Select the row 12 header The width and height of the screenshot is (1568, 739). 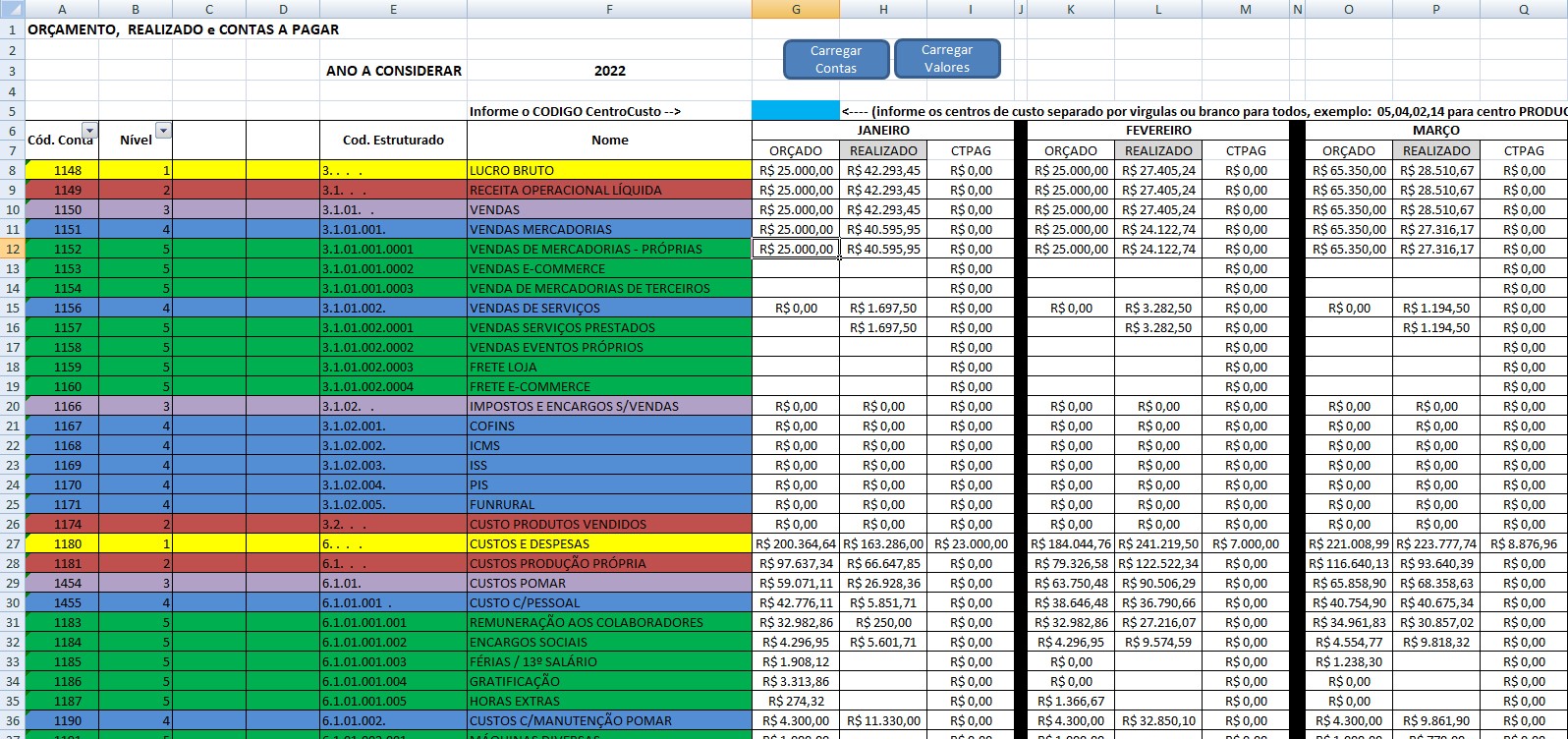click(12, 249)
